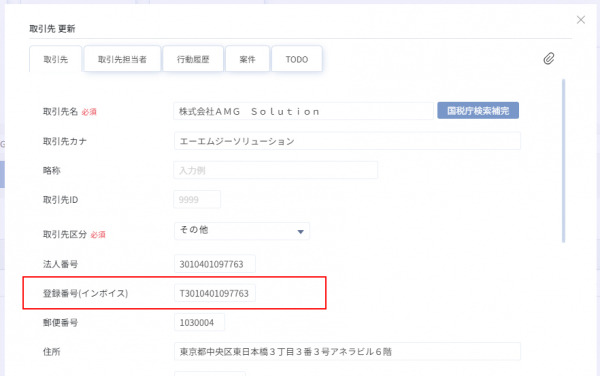
Task: Select the 案件 tab
Action: [x=247, y=59]
